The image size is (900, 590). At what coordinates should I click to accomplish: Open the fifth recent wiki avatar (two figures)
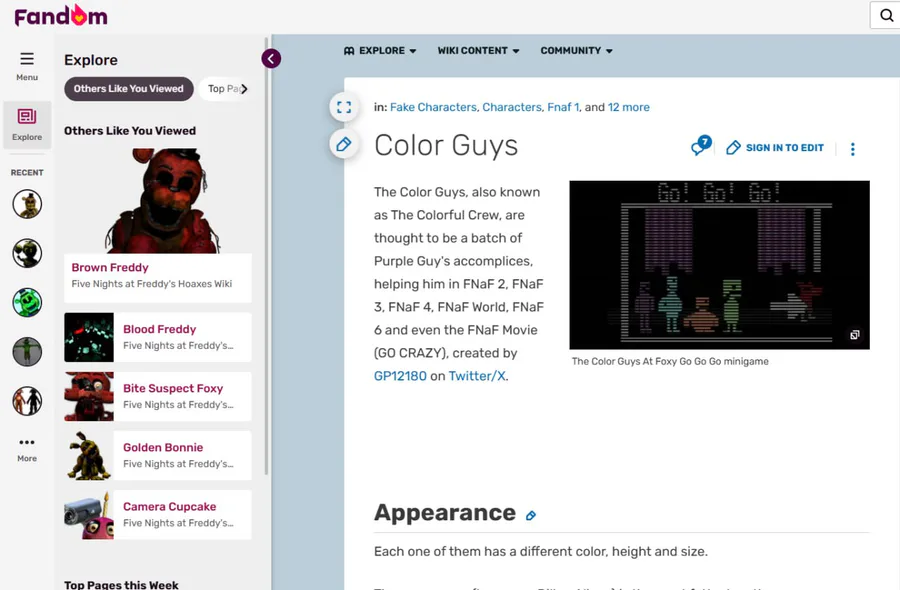click(x=27, y=401)
